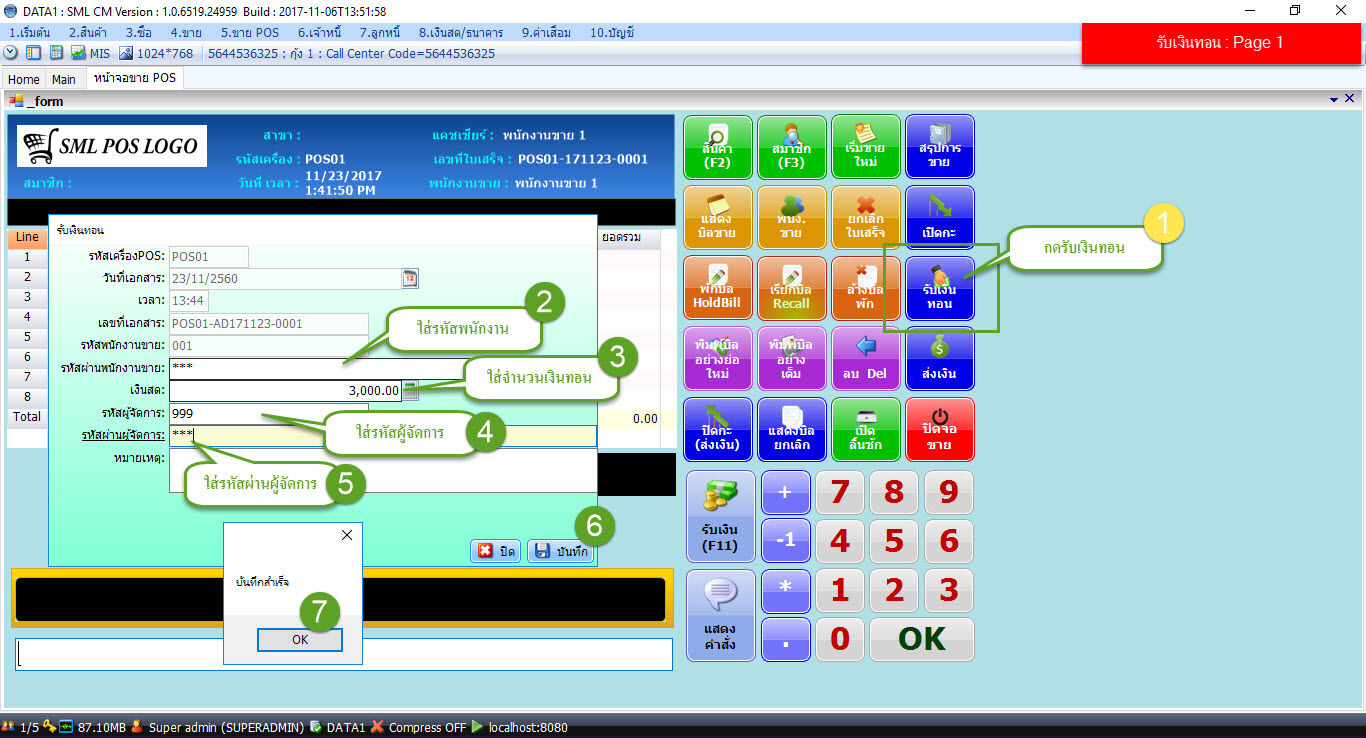Open the calculator beside the เงินสด field
This screenshot has height=738, width=1366.
click(410, 391)
